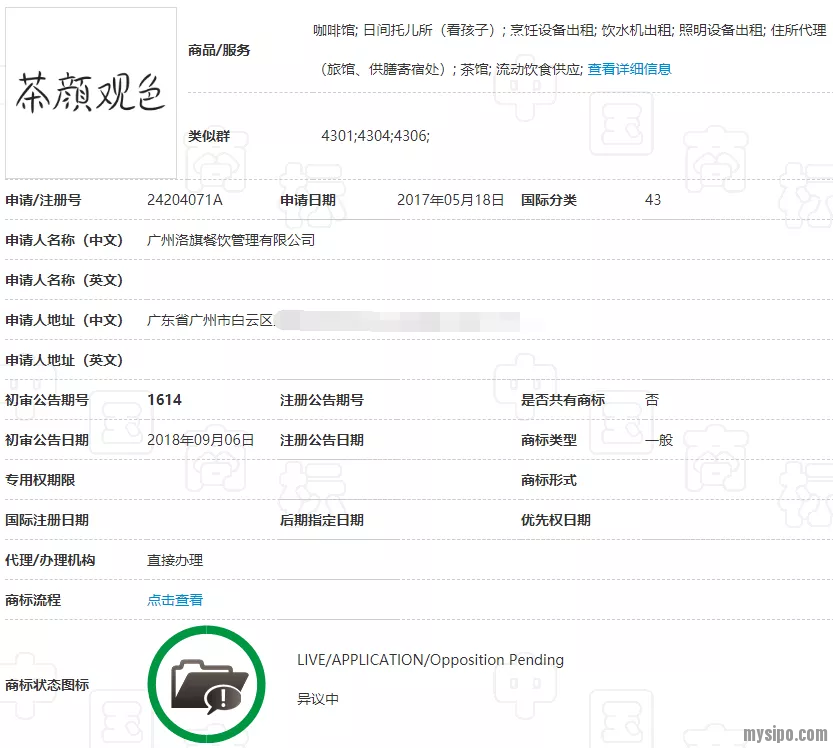Image resolution: width=833 pixels, height=748 pixels.
Task: Click the similar group codes 4301;4304;4306;
Action: pyautogui.click(x=375, y=136)
